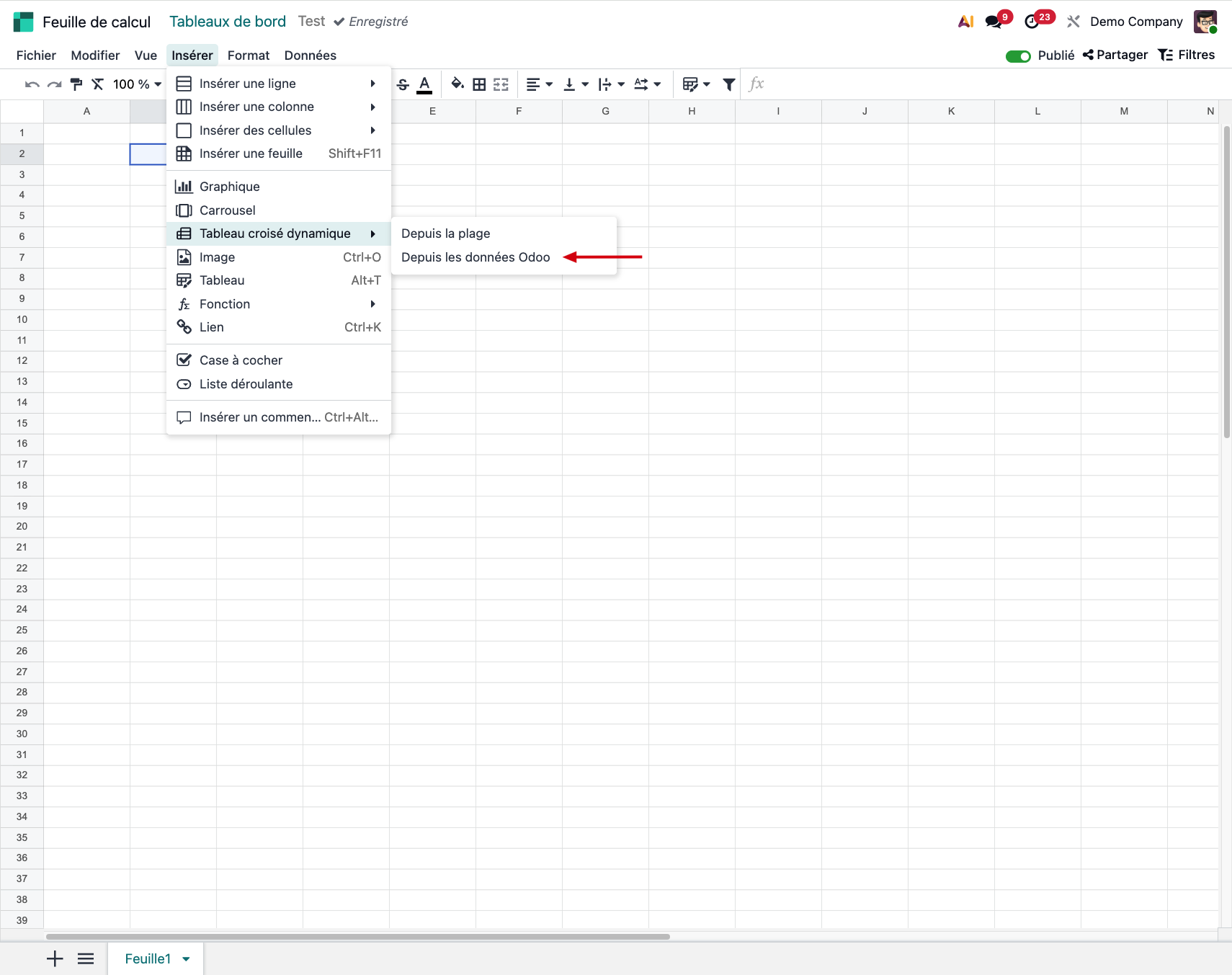
Task: Add a new sheet with plus button
Action: pos(55,958)
